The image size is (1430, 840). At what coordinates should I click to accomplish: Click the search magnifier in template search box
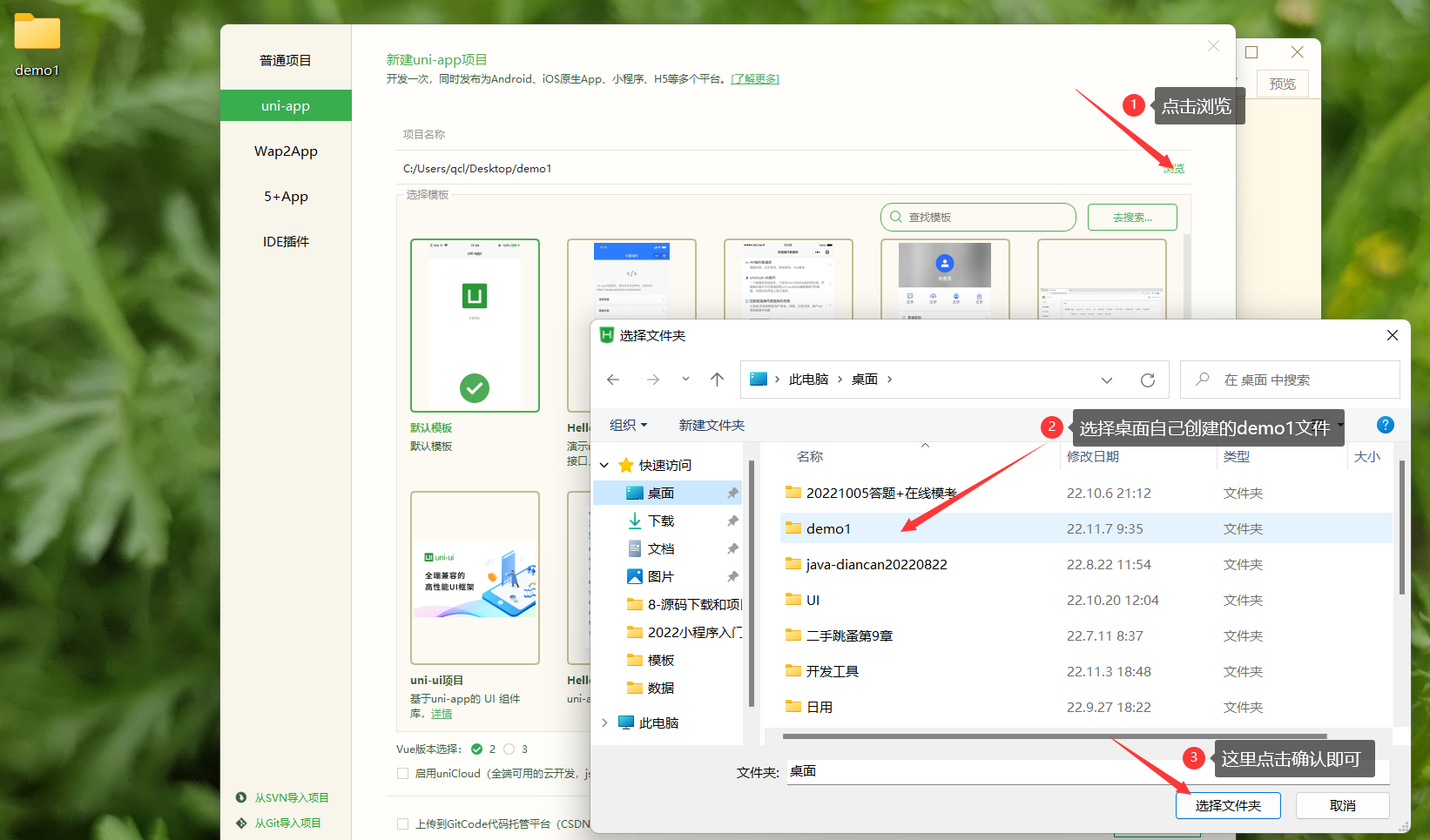point(896,217)
